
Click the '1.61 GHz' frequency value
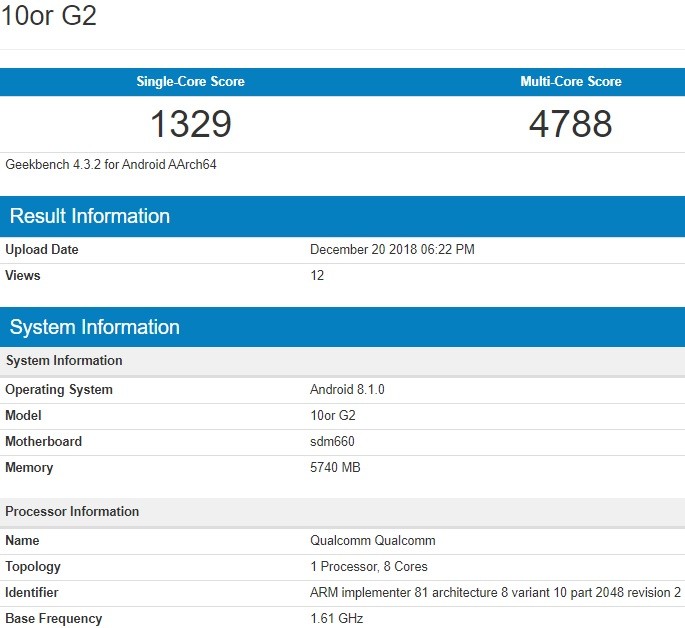click(x=336, y=619)
